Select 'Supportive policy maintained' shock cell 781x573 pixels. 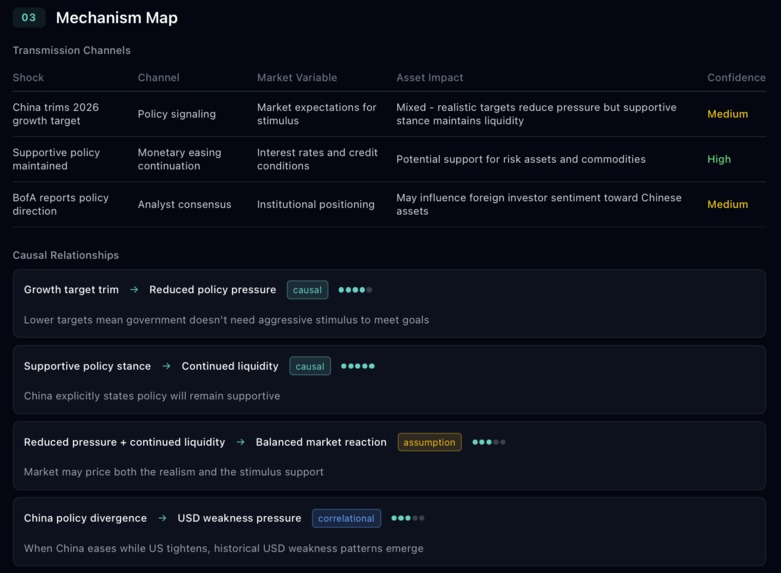click(56, 159)
